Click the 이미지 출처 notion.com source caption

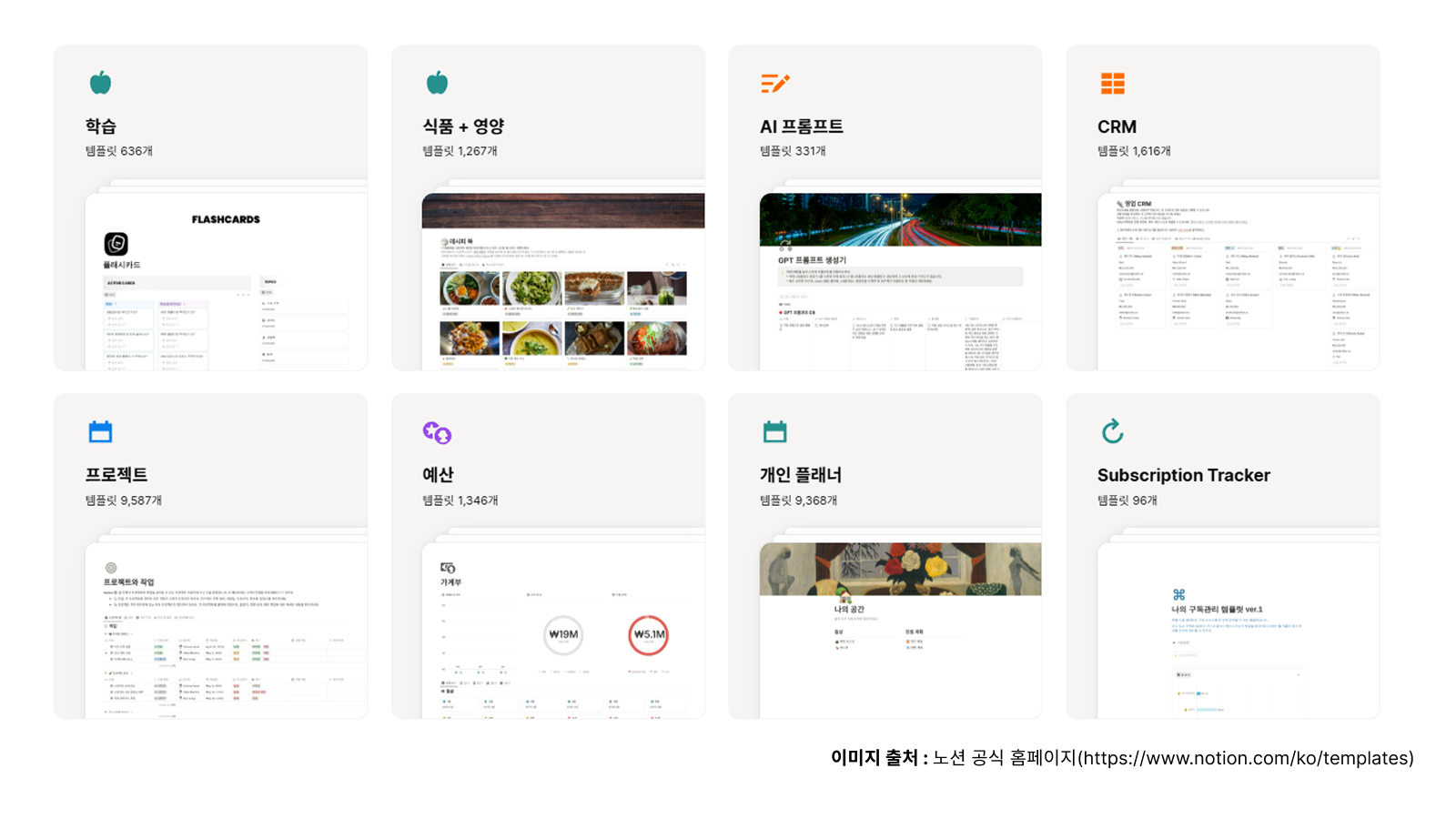(1122, 758)
